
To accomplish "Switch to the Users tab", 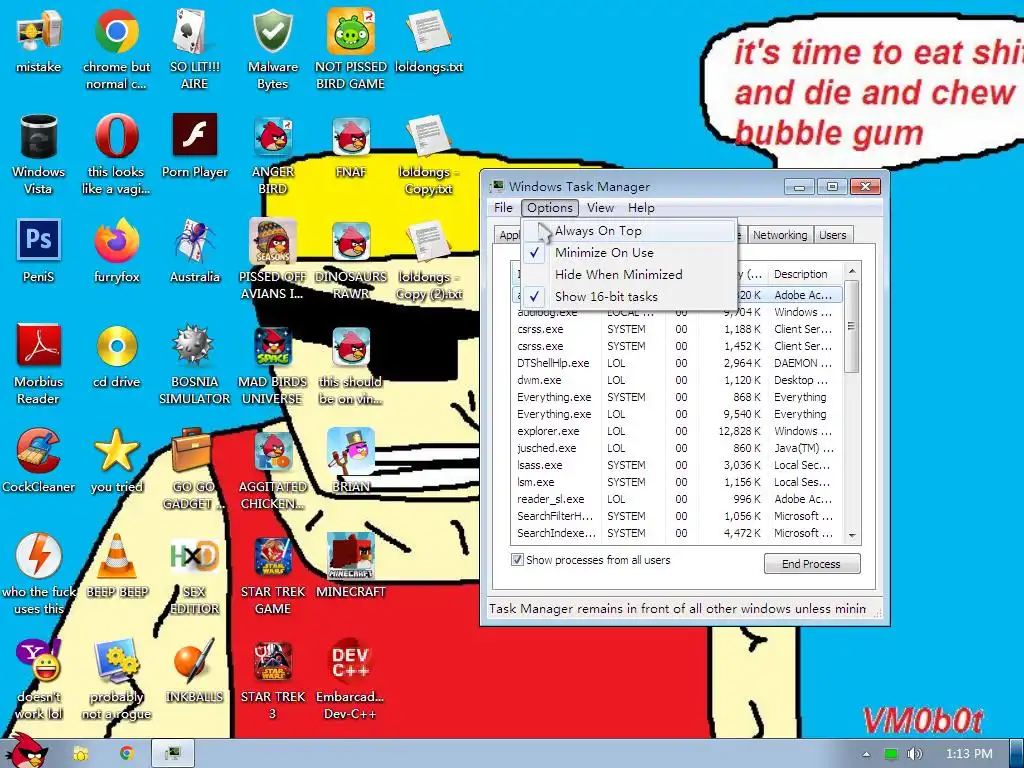I will point(833,235).
